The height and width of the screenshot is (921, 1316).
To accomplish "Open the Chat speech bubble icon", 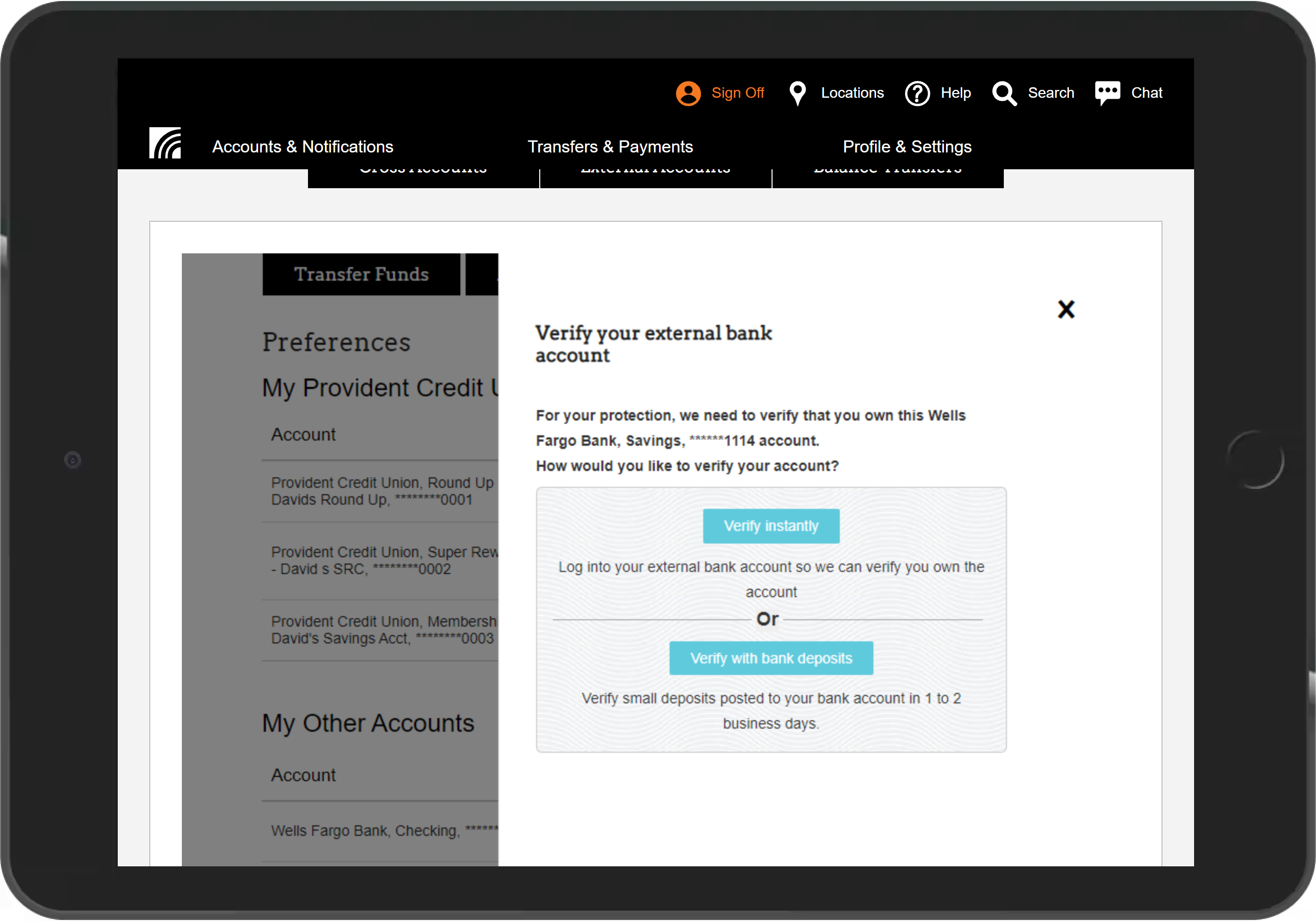I will (x=1107, y=93).
